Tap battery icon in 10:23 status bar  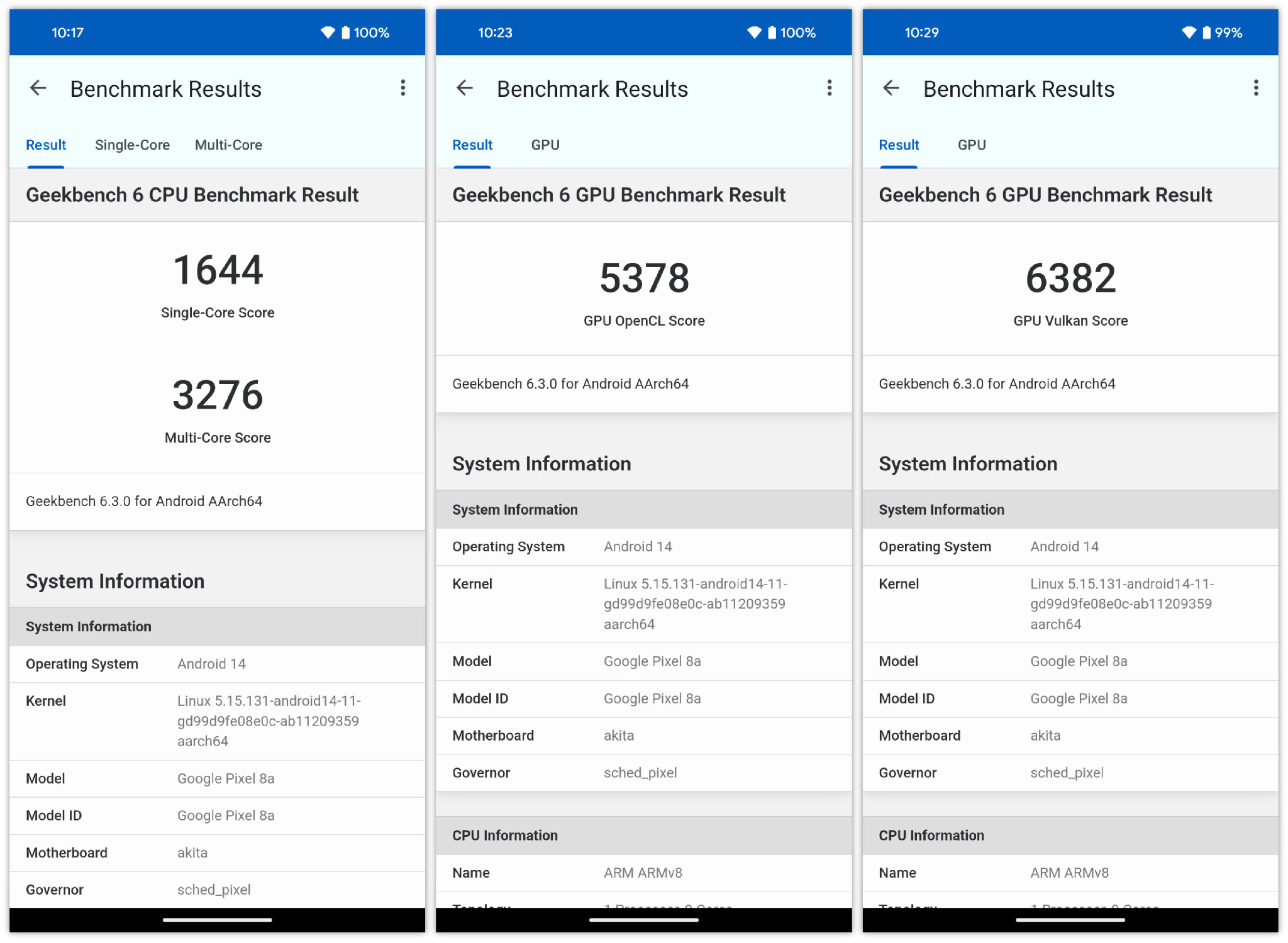tap(772, 33)
